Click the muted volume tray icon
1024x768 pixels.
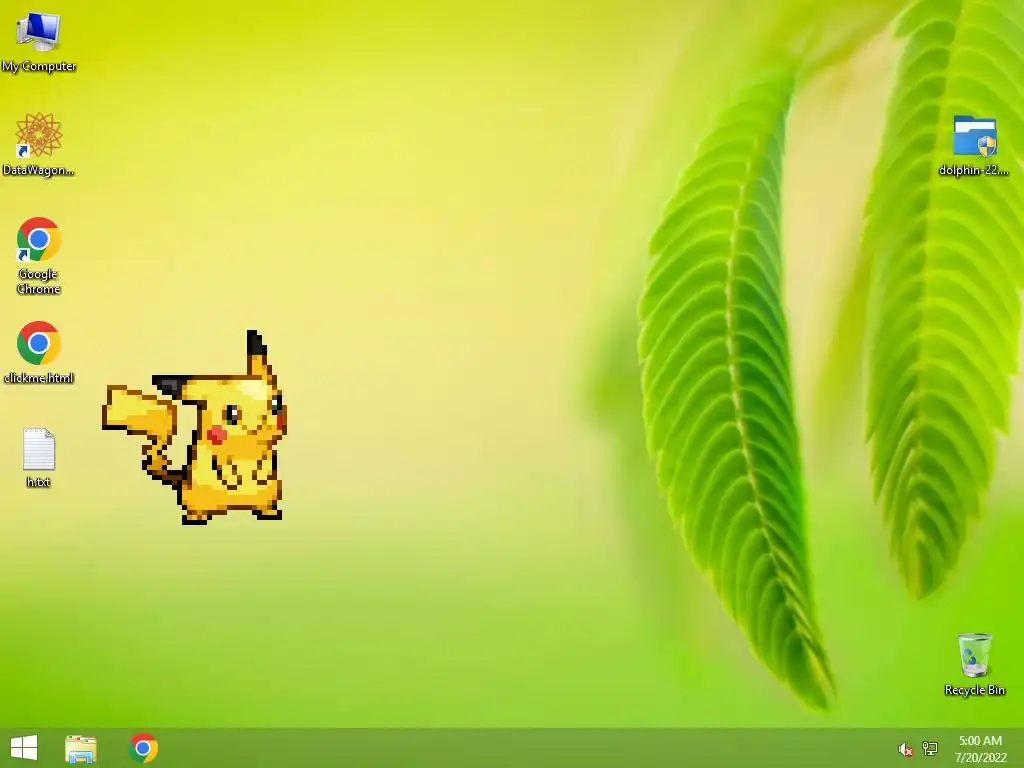[x=905, y=749]
